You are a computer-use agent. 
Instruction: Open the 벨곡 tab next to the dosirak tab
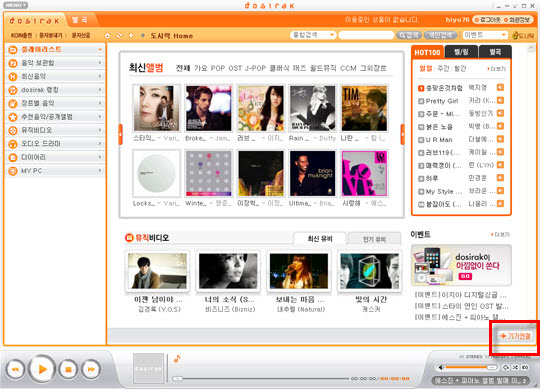(80, 20)
